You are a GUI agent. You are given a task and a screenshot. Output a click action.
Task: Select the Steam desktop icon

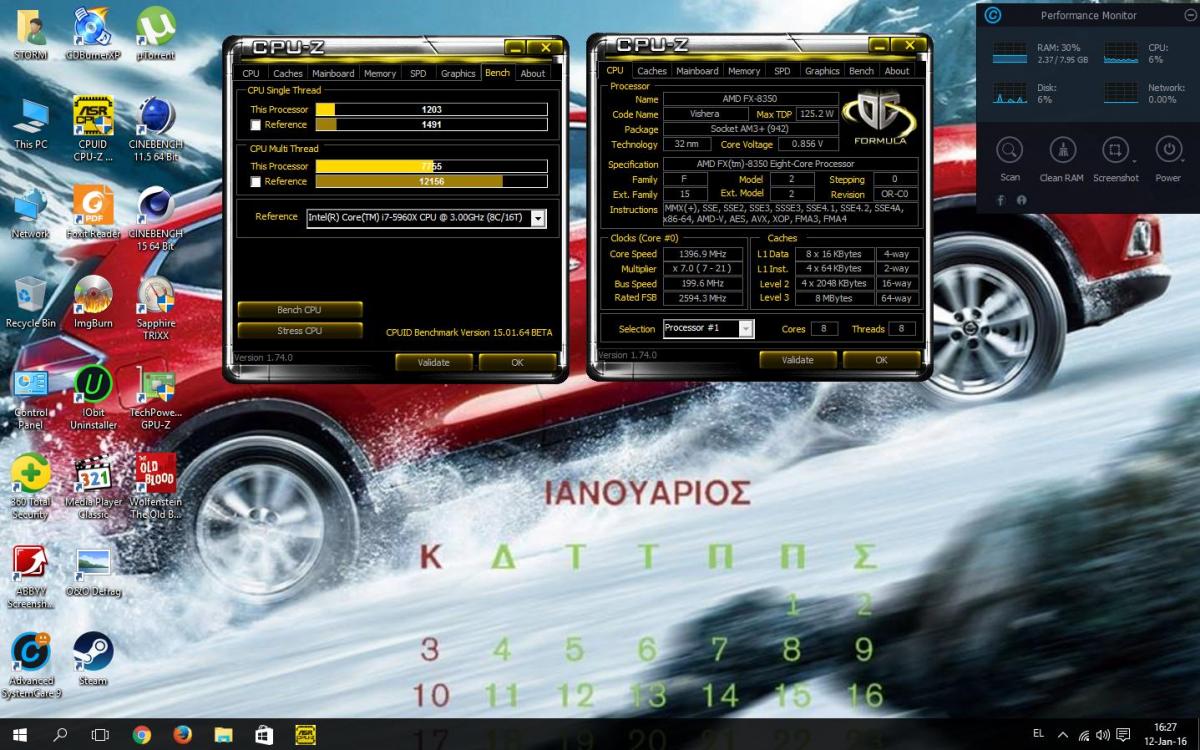point(93,660)
